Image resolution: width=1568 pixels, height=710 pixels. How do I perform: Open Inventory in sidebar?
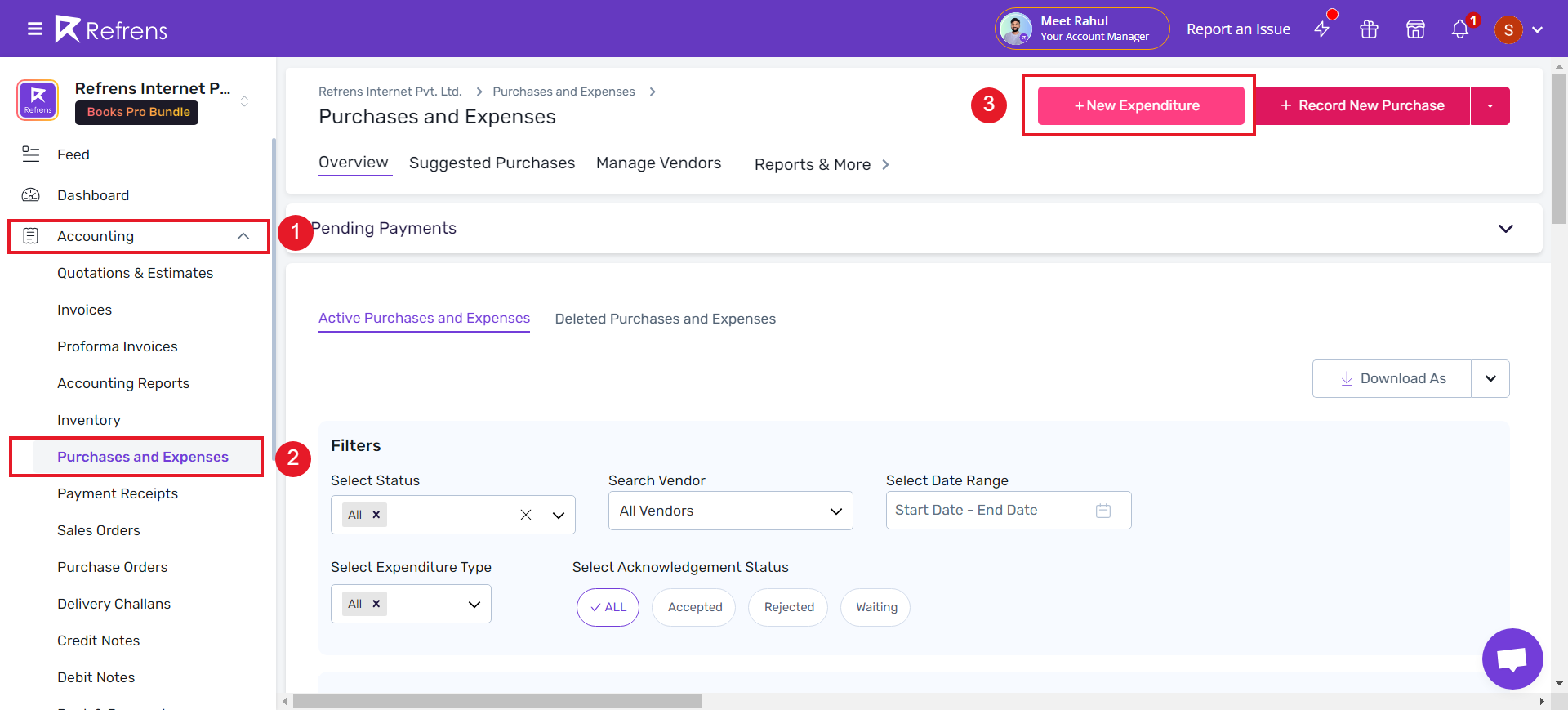[x=88, y=420]
